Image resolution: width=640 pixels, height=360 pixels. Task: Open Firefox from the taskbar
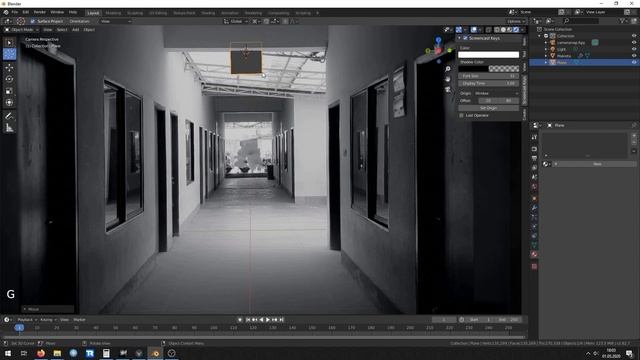click(41, 353)
